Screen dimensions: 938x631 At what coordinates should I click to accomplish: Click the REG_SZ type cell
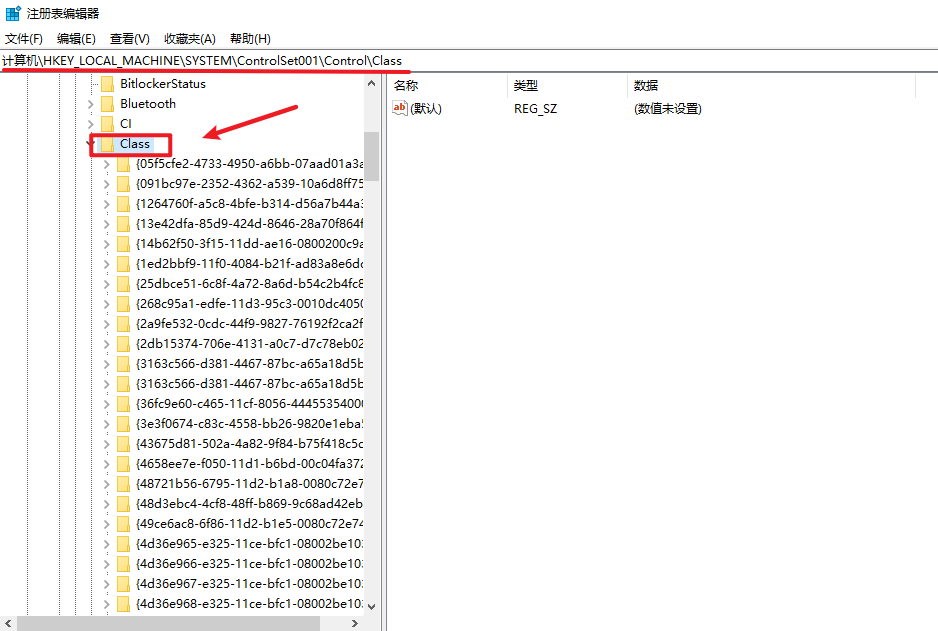click(x=535, y=109)
